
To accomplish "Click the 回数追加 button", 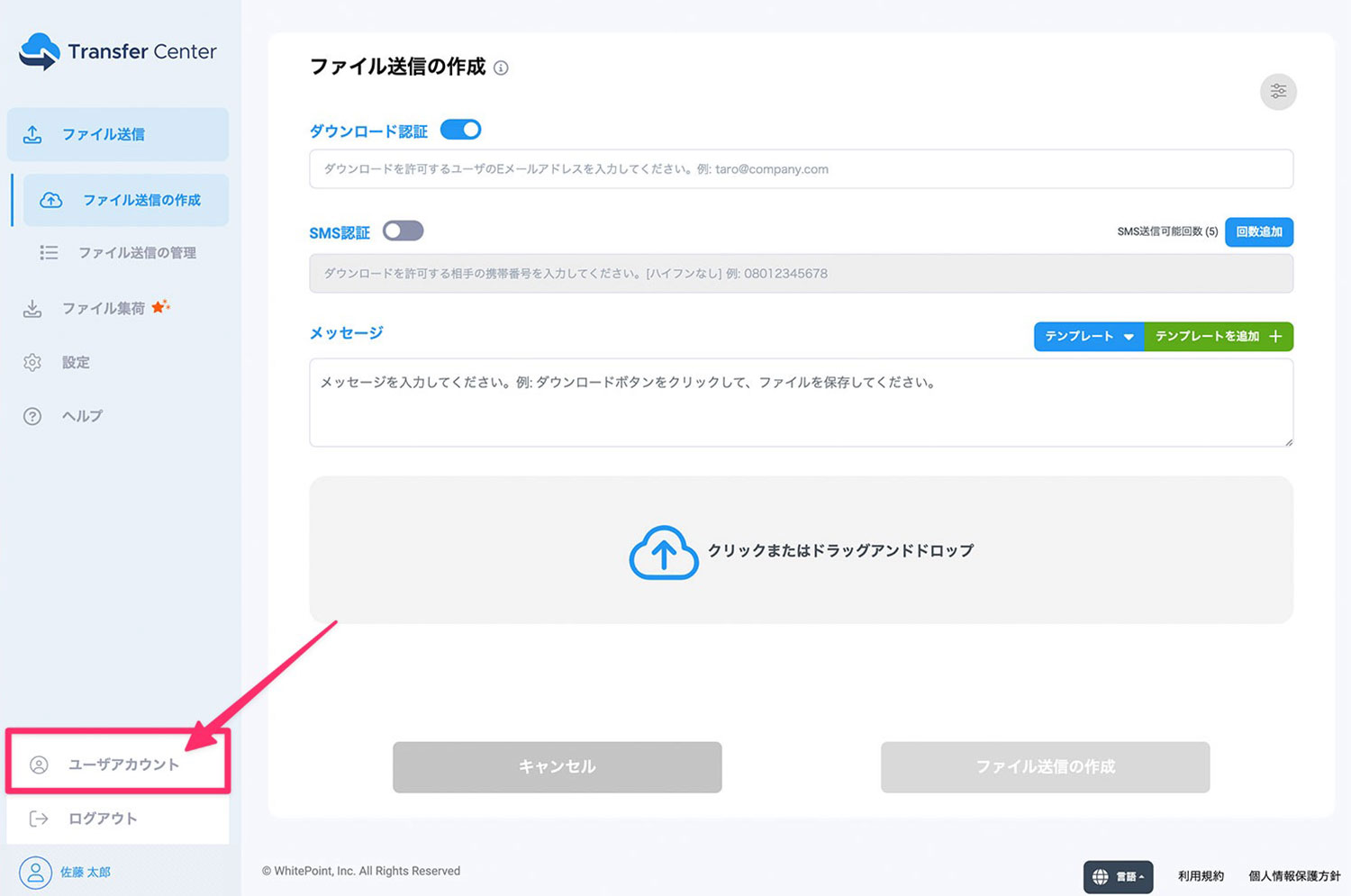I will click(1258, 231).
